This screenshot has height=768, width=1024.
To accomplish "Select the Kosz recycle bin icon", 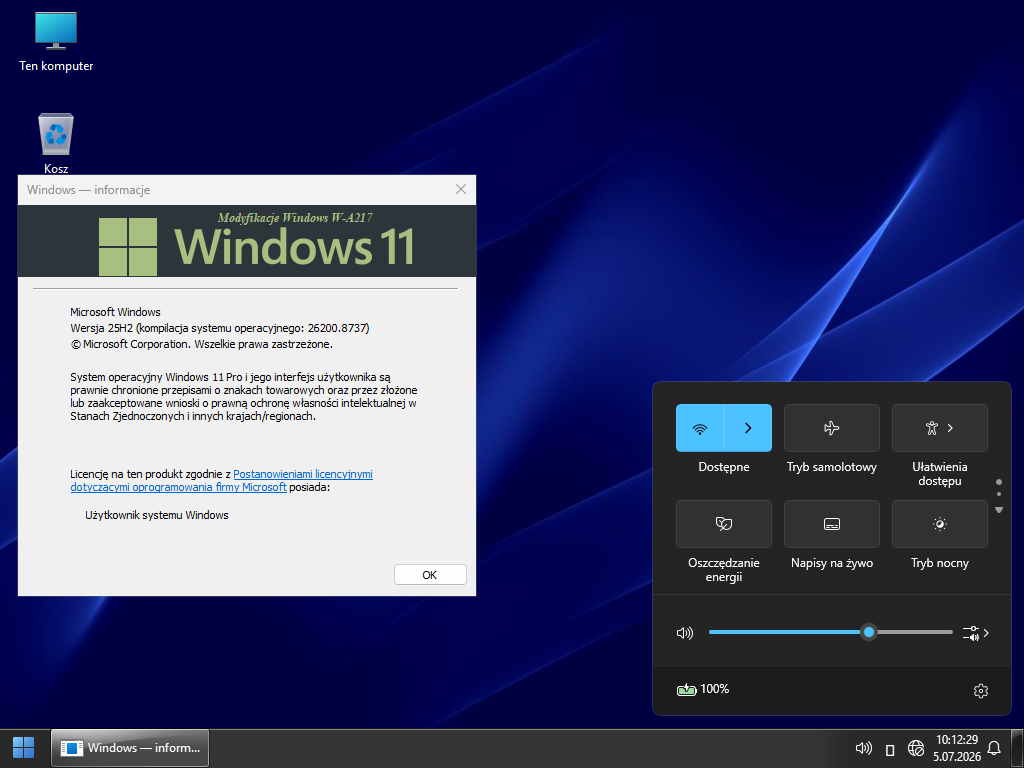I will pos(56,144).
